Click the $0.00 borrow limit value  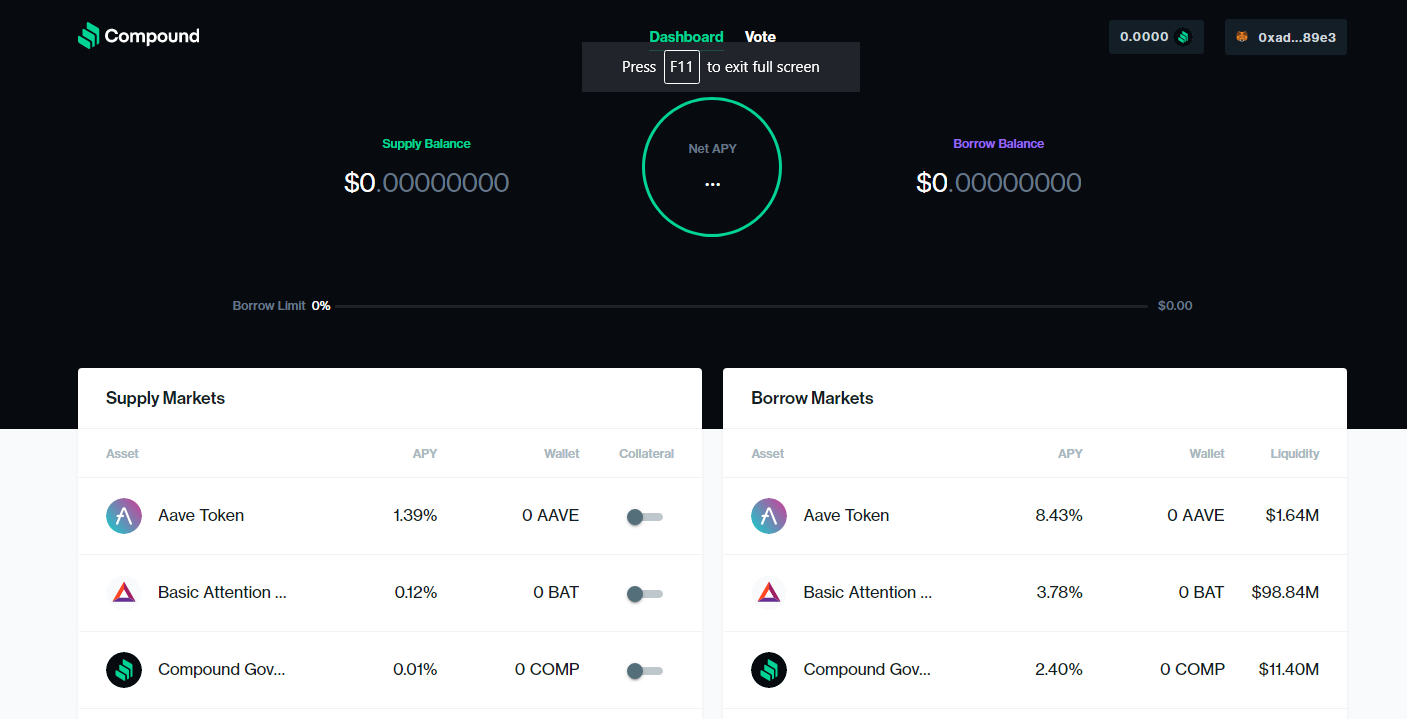tap(1175, 306)
